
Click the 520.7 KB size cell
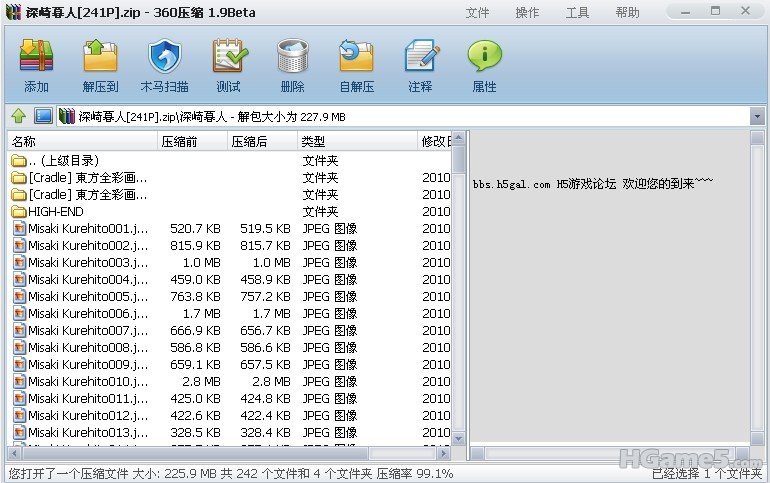[x=195, y=229]
